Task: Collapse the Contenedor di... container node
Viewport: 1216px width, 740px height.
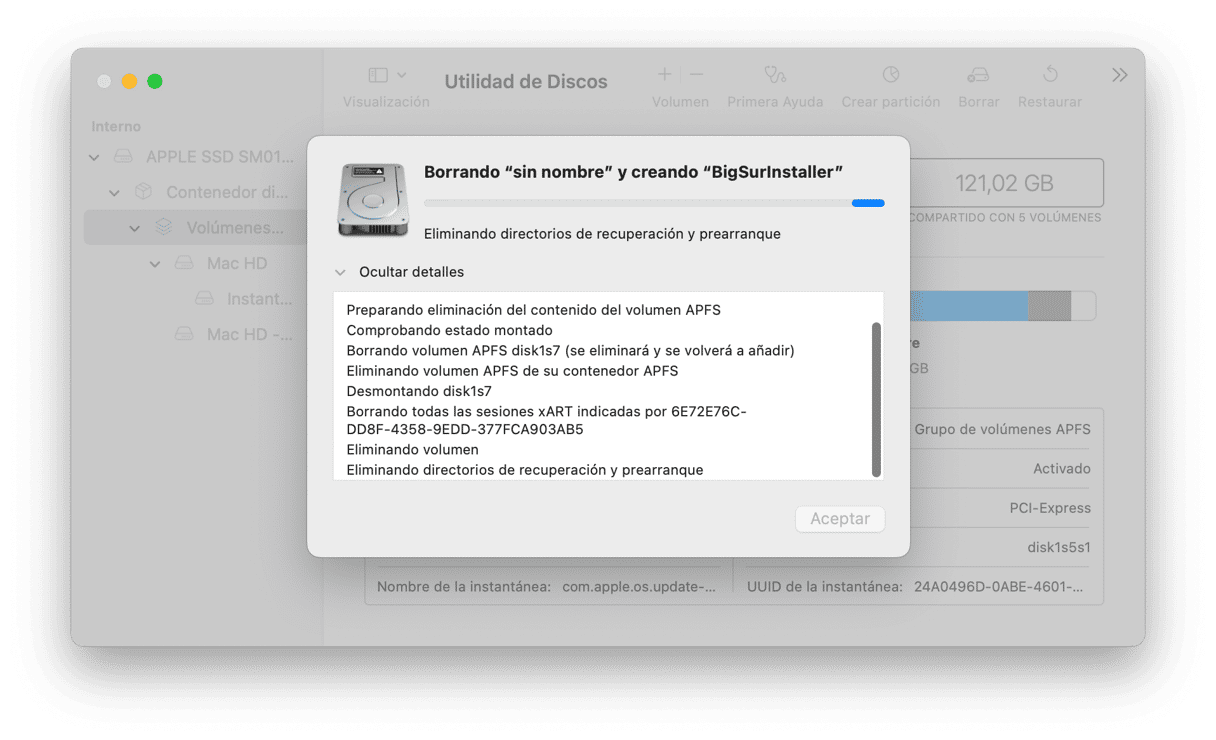Action: [x=114, y=192]
